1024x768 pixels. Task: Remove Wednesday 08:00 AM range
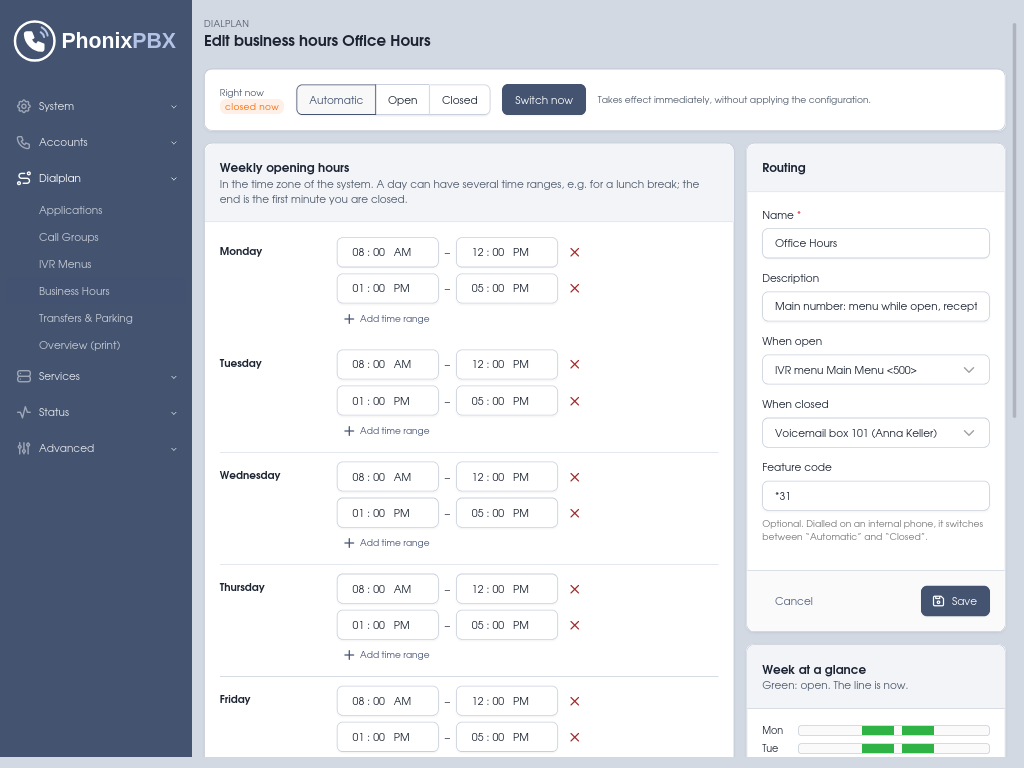point(575,477)
